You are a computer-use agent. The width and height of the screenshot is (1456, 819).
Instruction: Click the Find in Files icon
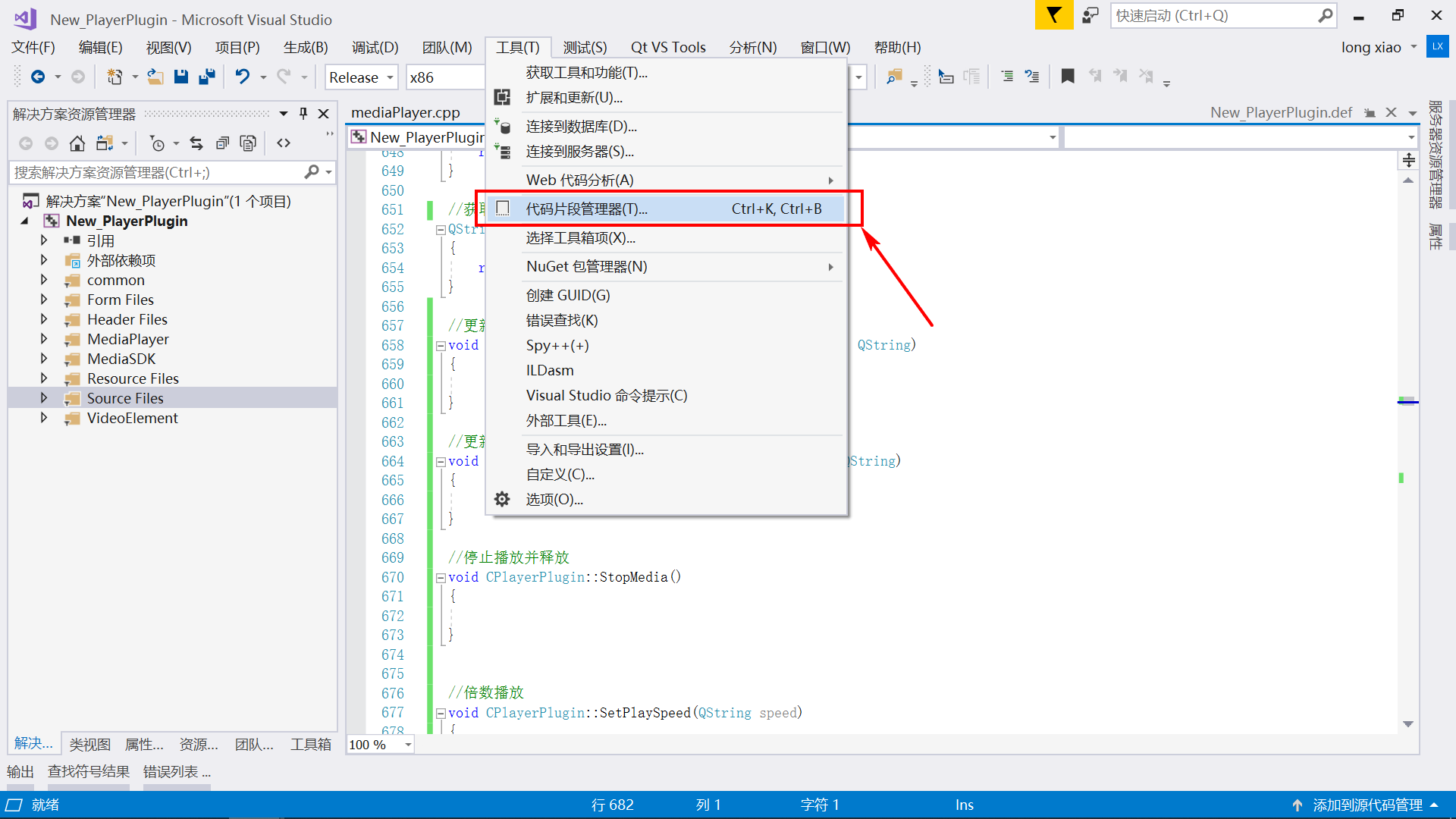[x=895, y=77]
